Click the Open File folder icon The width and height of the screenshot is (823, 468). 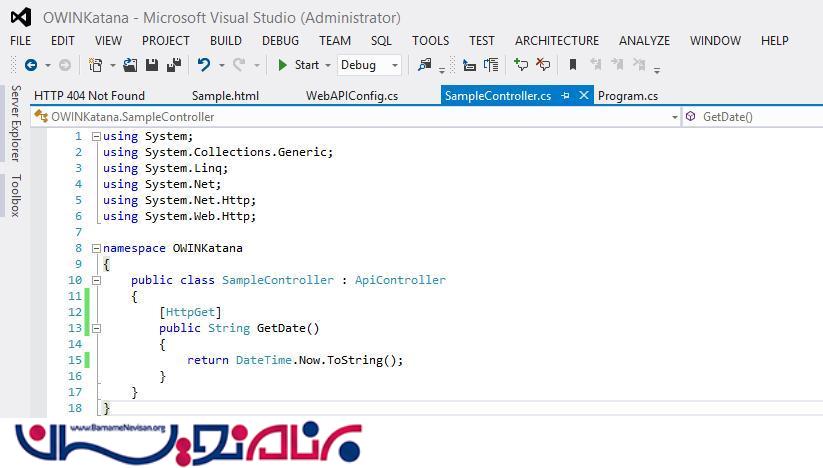point(131,65)
